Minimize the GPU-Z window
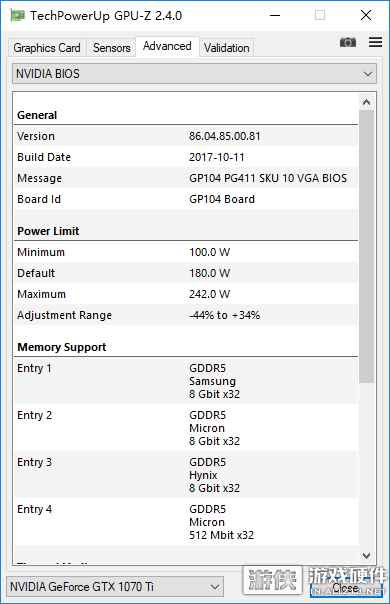The width and height of the screenshot is (390, 604). (275, 16)
